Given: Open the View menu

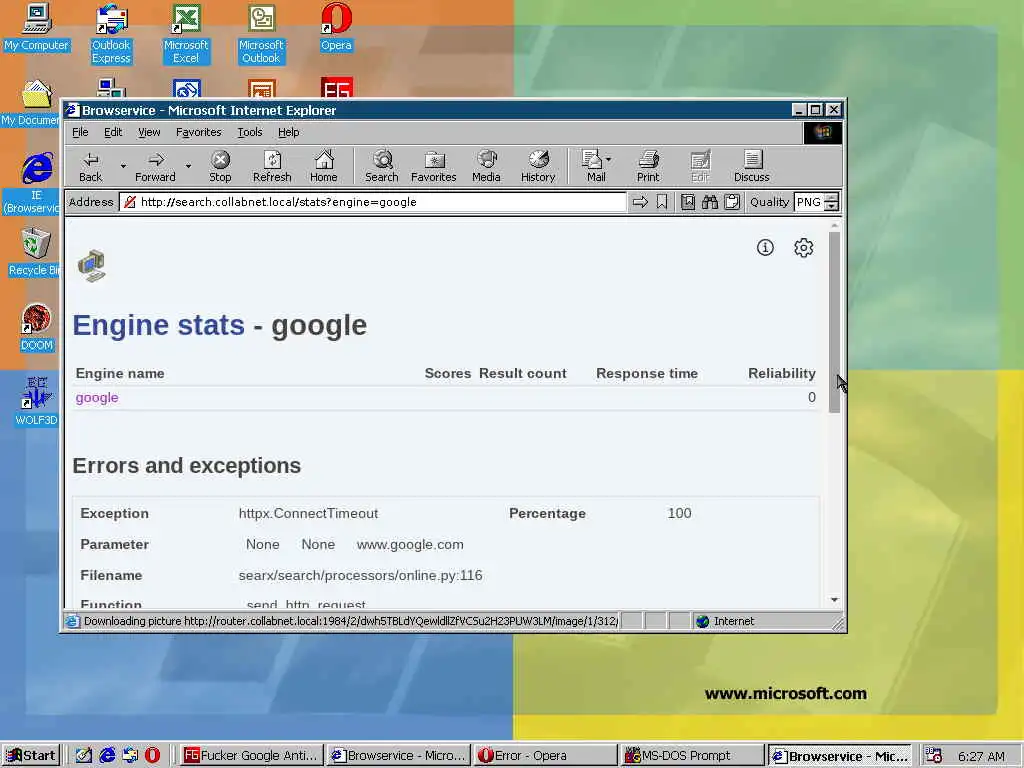Looking at the screenshot, I should [x=149, y=133].
